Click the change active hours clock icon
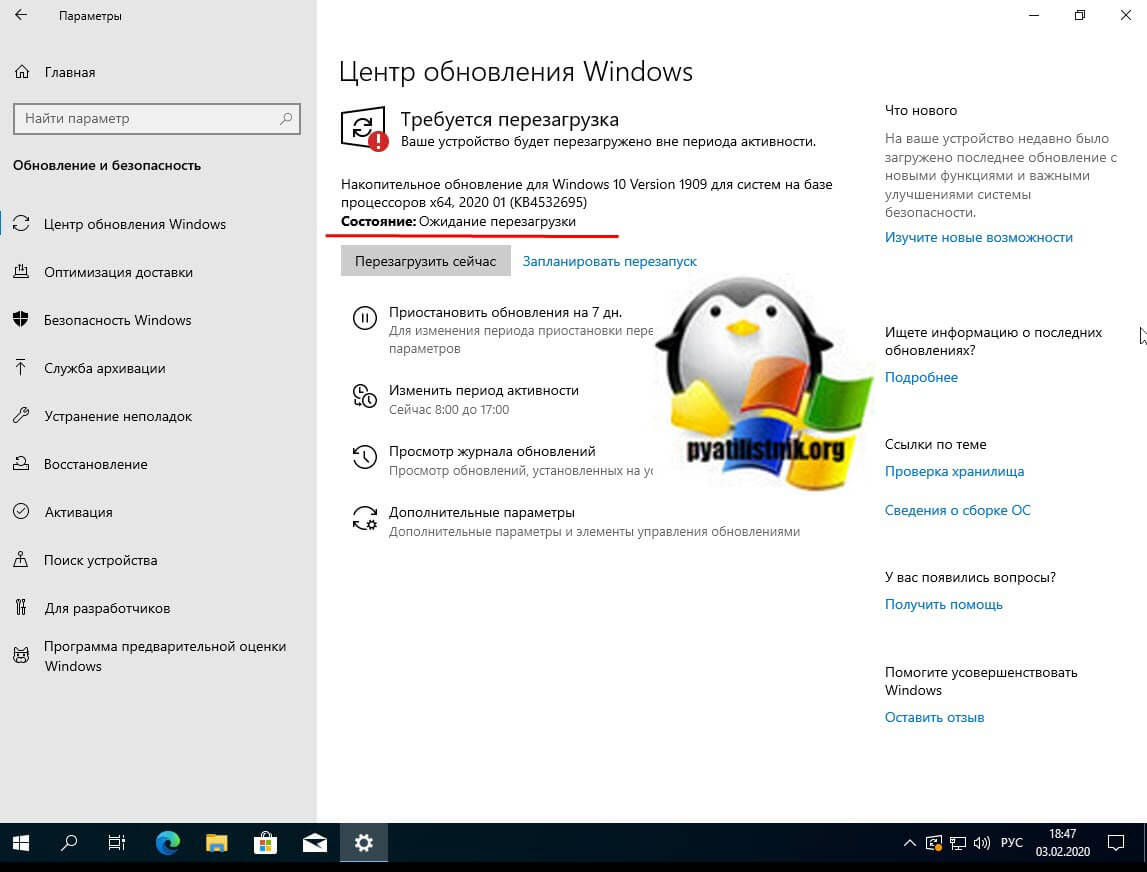 click(x=364, y=395)
